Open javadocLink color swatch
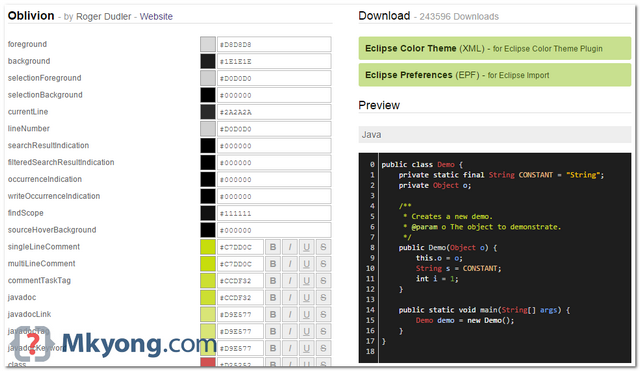The height and width of the screenshot is (371, 640). 208,315
